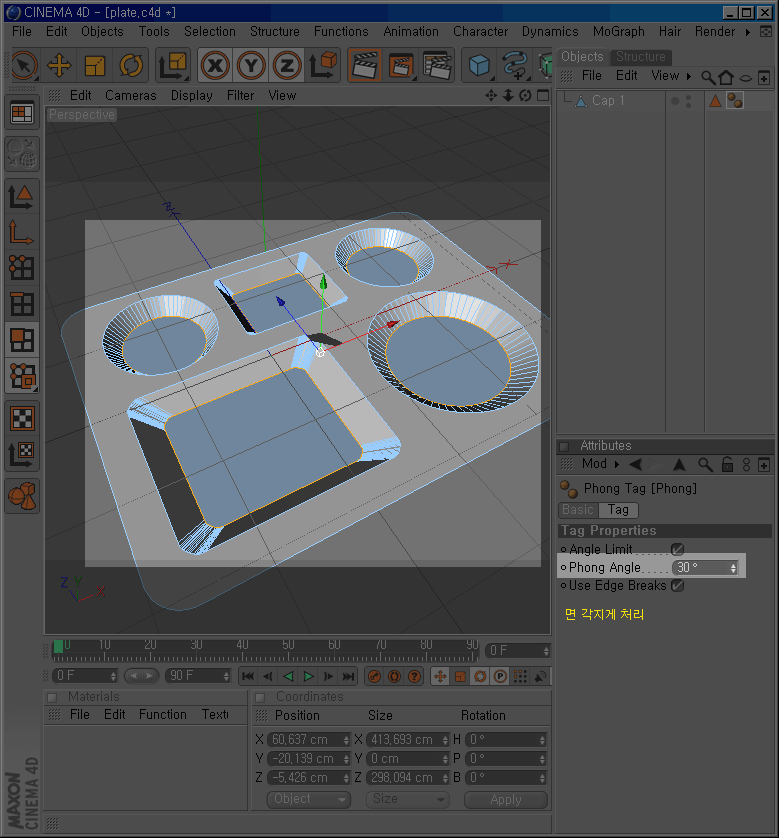Select Object Axis tool
This screenshot has width=779, height=838.
click(x=22, y=233)
